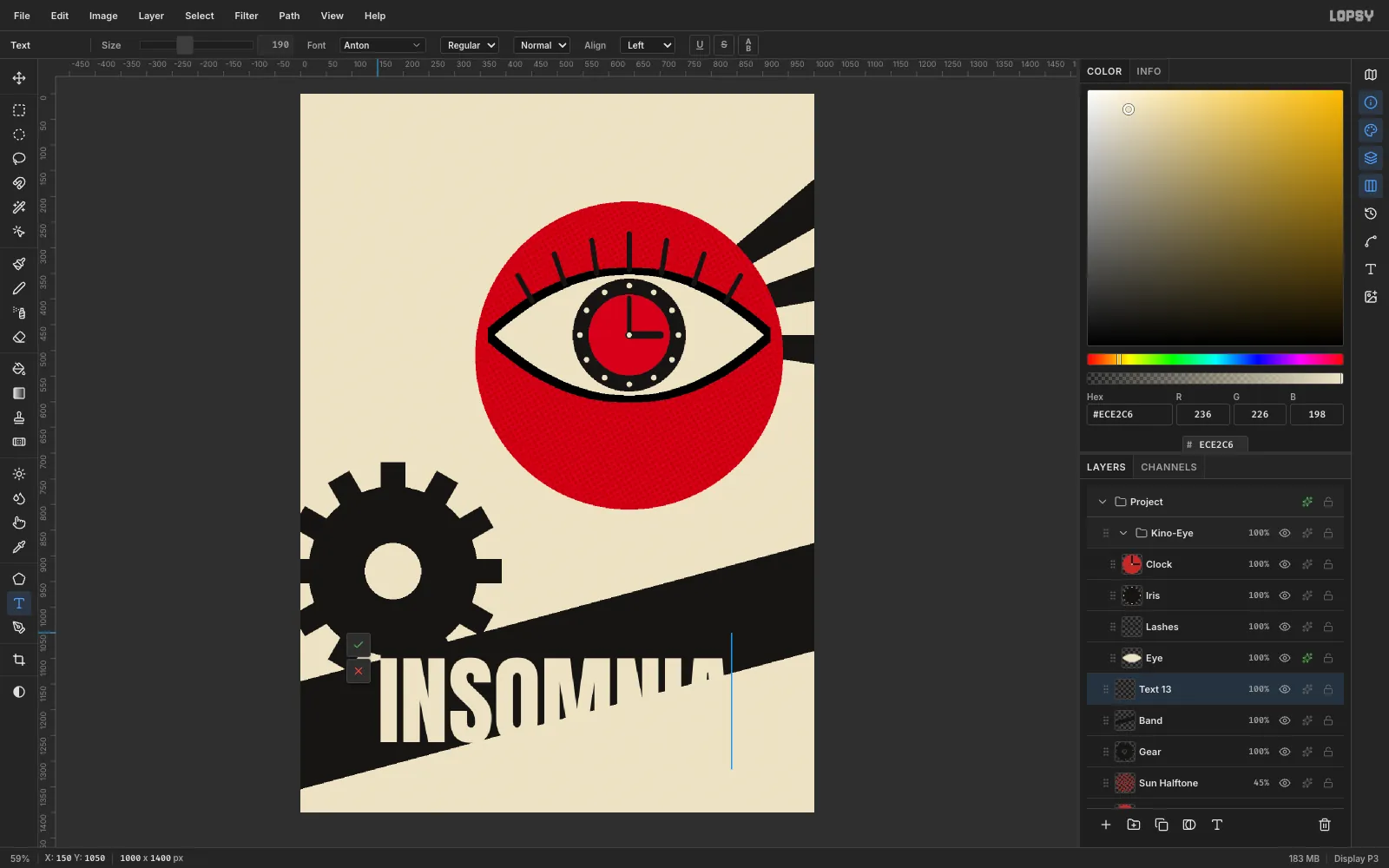Open the Select menu
This screenshot has height=868, width=1389.
click(x=199, y=16)
